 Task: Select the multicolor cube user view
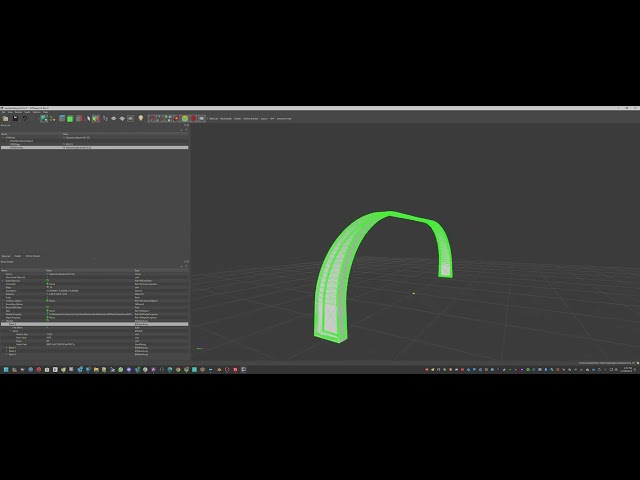[x=96, y=118]
